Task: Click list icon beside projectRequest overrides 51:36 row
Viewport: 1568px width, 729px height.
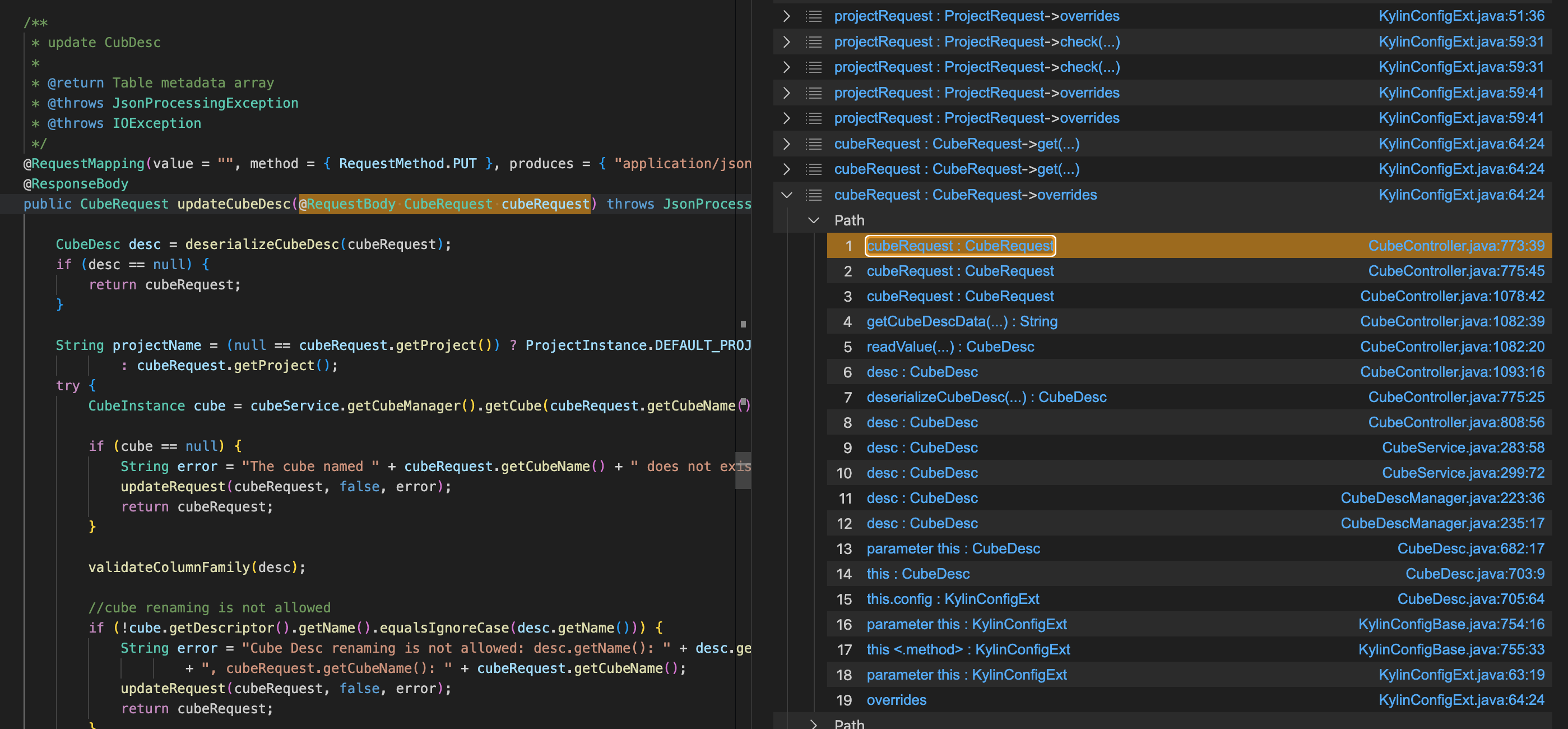Action: click(813, 16)
